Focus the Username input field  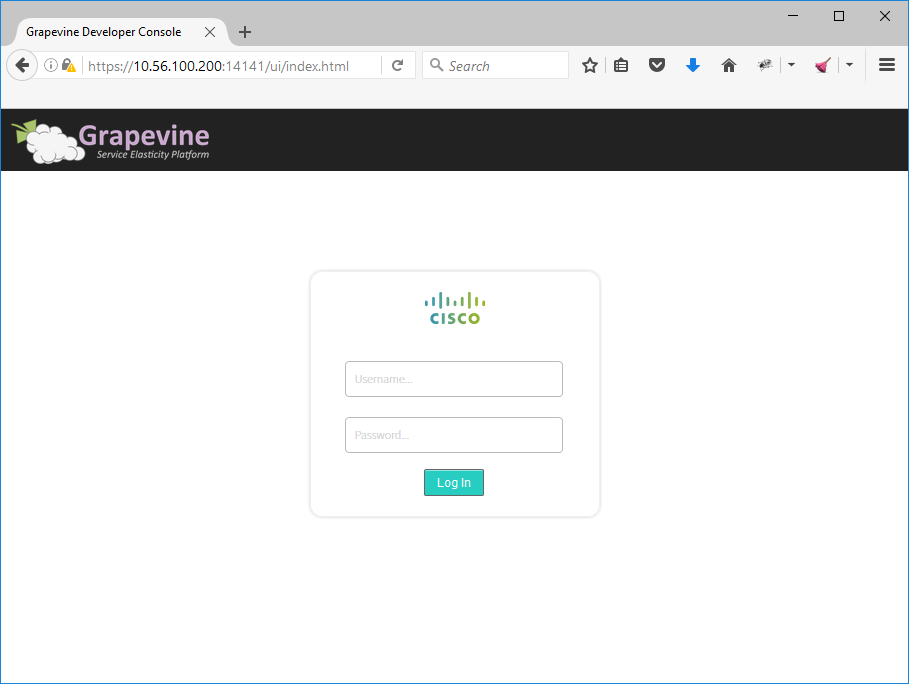coord(454,379)
